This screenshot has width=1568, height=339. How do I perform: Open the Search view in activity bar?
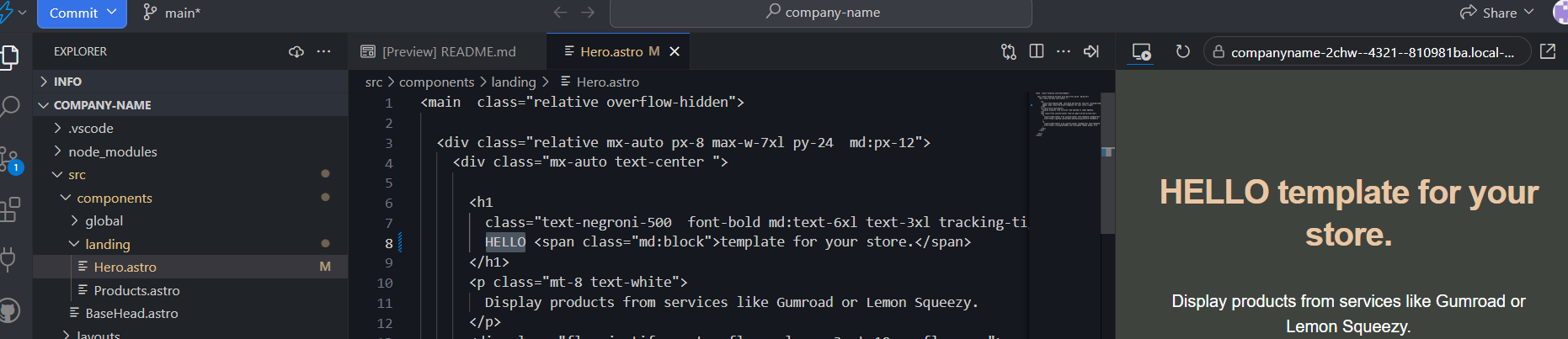coord(10,107)
